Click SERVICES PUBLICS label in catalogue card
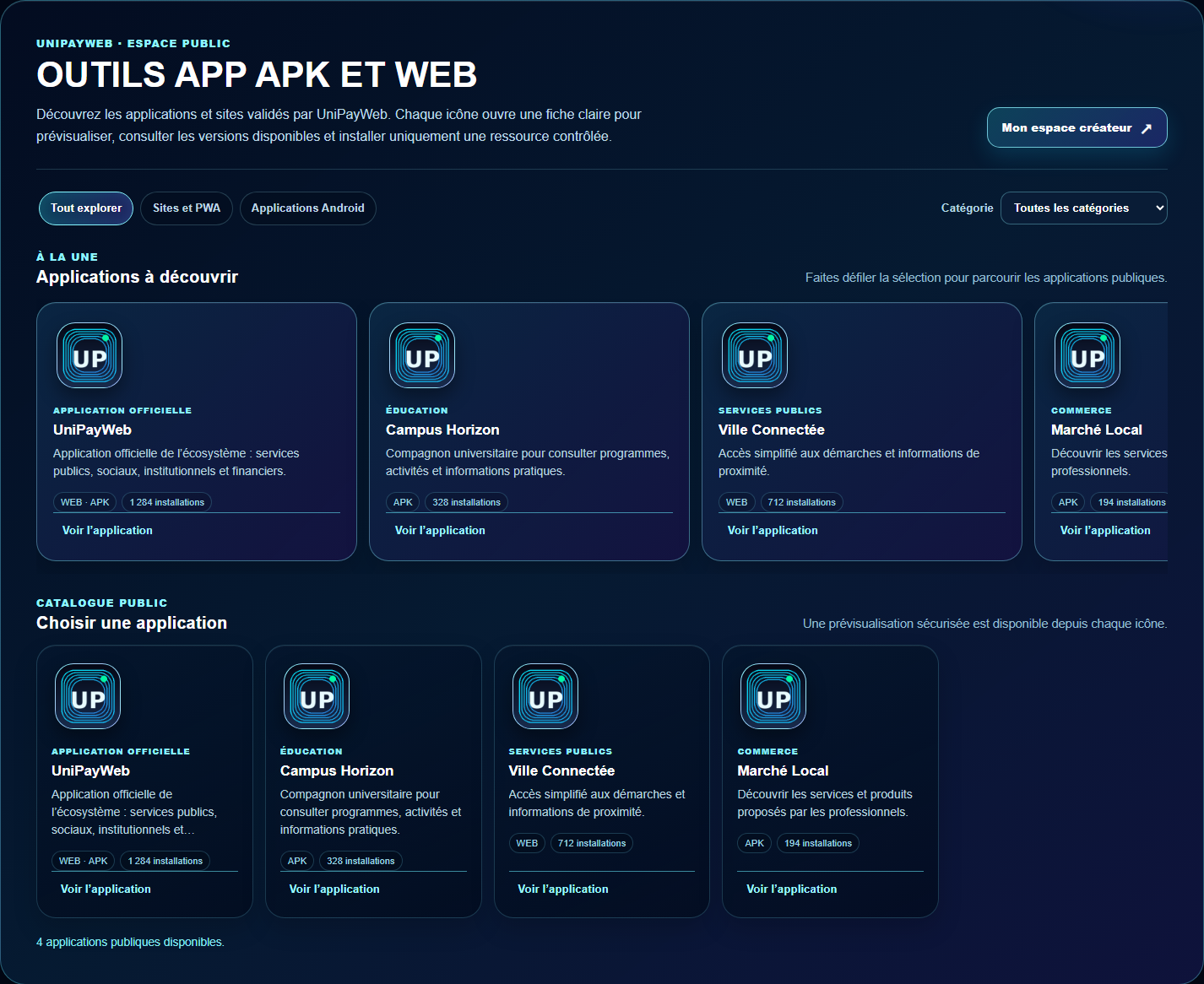The image size is (1204, 984). [561, 751]
